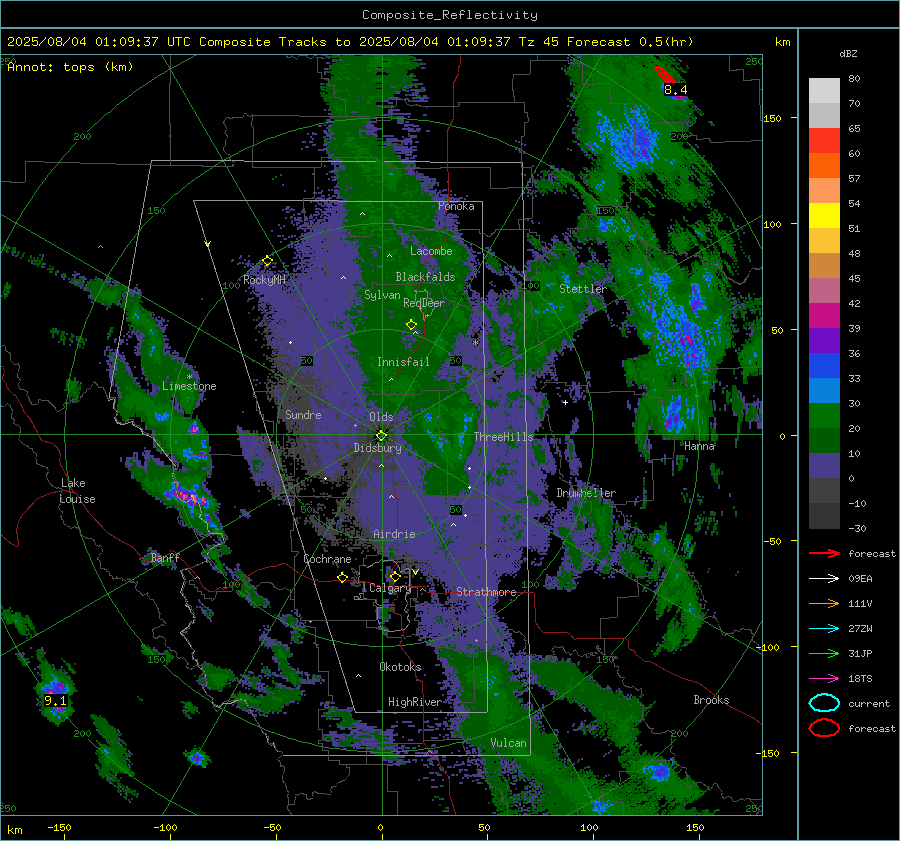Image resolution: width=900 pixels, height=841 pixels.
Task: Click the Banff town label
Action: [165, 557]
